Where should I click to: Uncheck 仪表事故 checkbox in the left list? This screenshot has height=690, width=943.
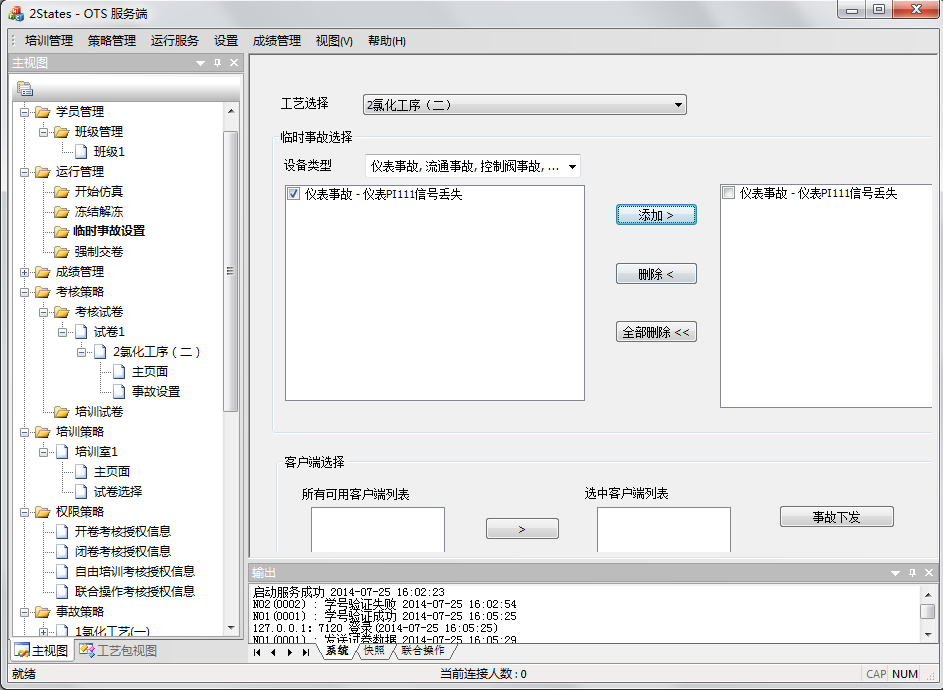[x=293, y=194]
